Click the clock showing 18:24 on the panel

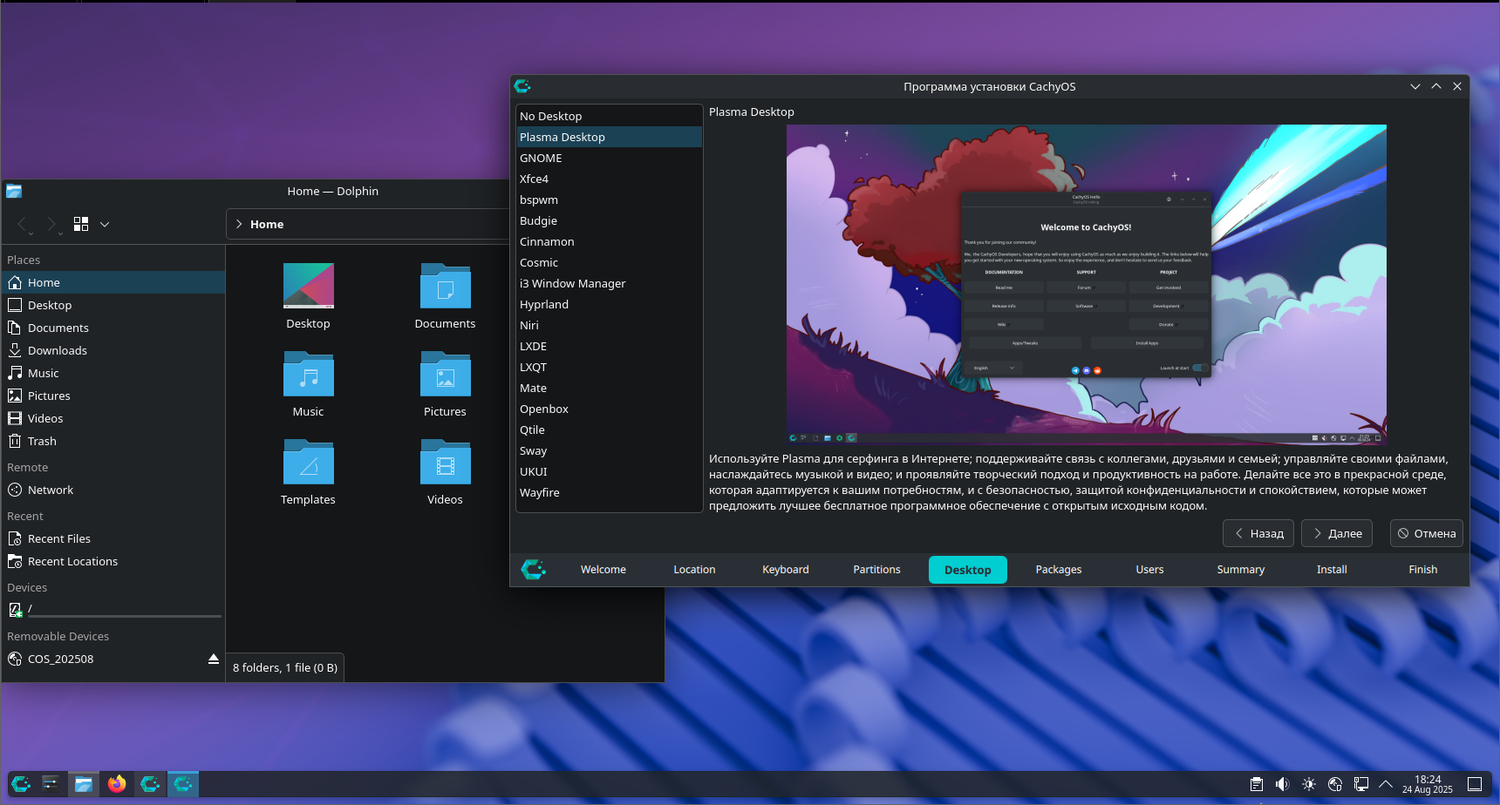(x=1428, y=784)
